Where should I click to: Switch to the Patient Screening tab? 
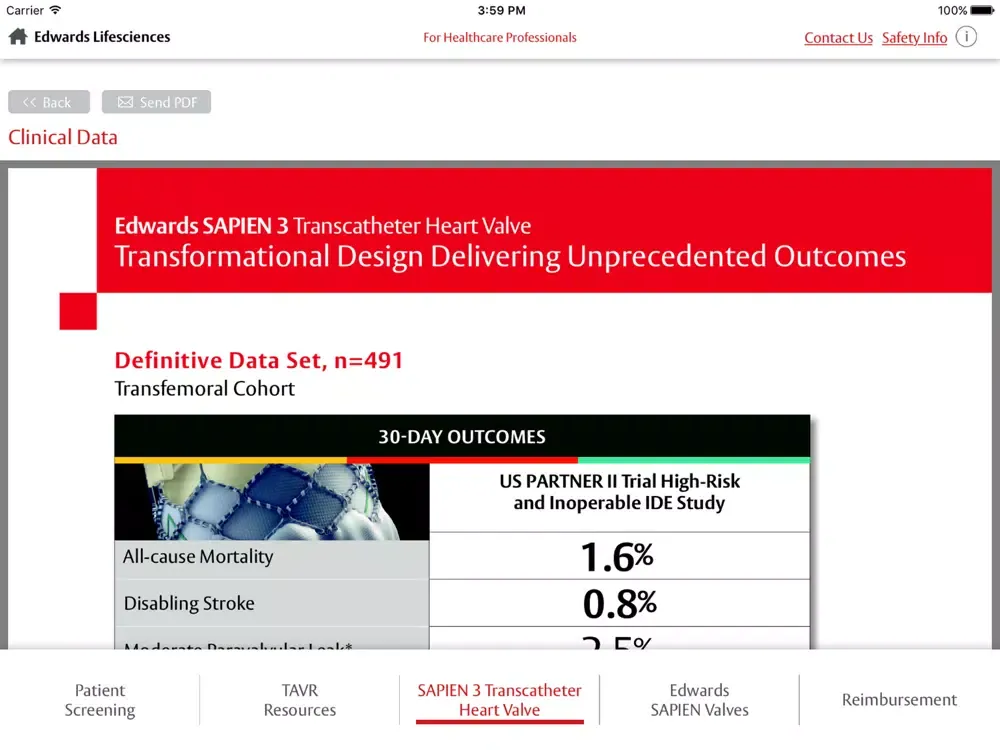pyautogui.click(x=100, y=700)
